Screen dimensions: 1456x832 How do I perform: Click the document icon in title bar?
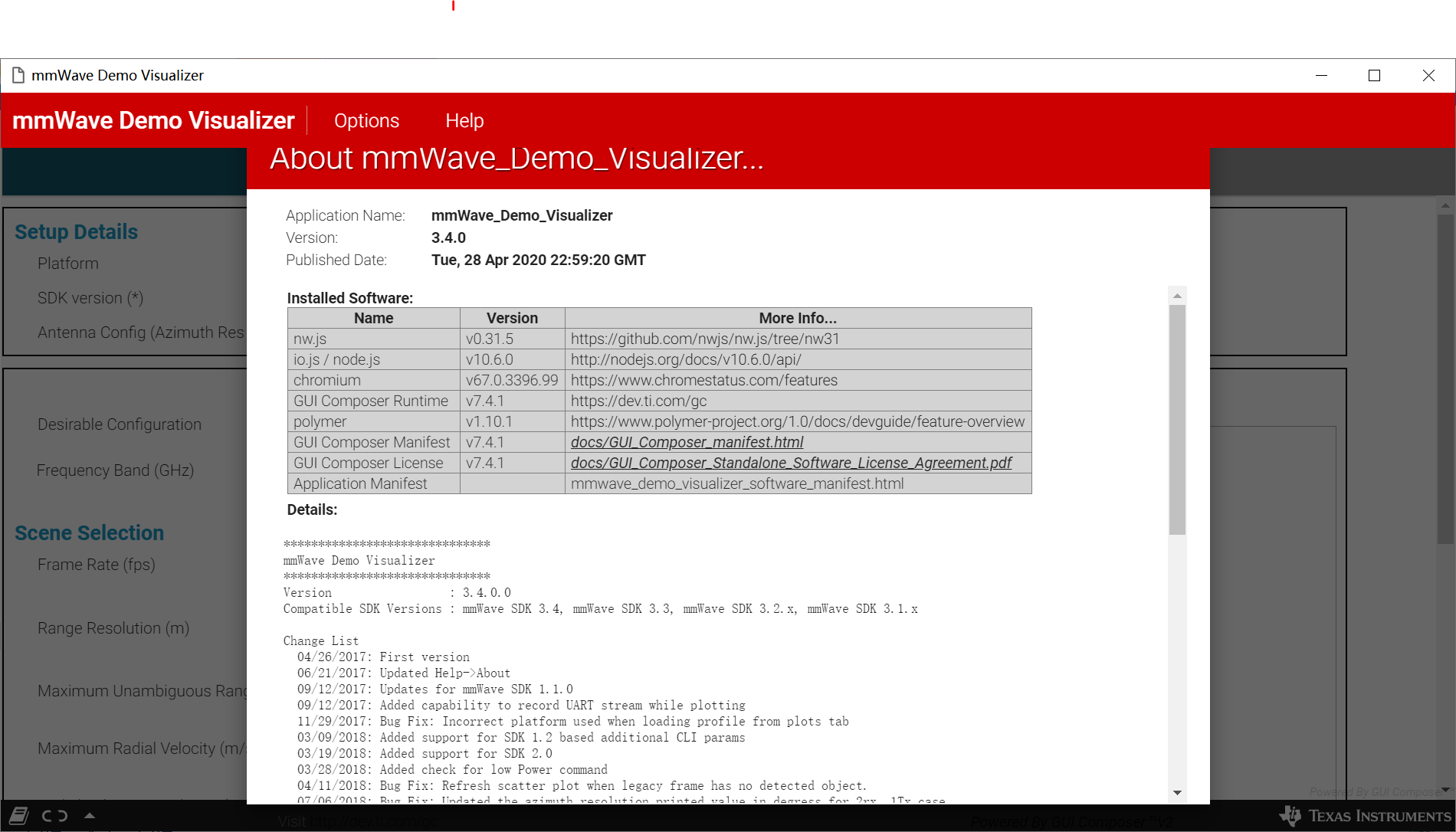(18, 75)
